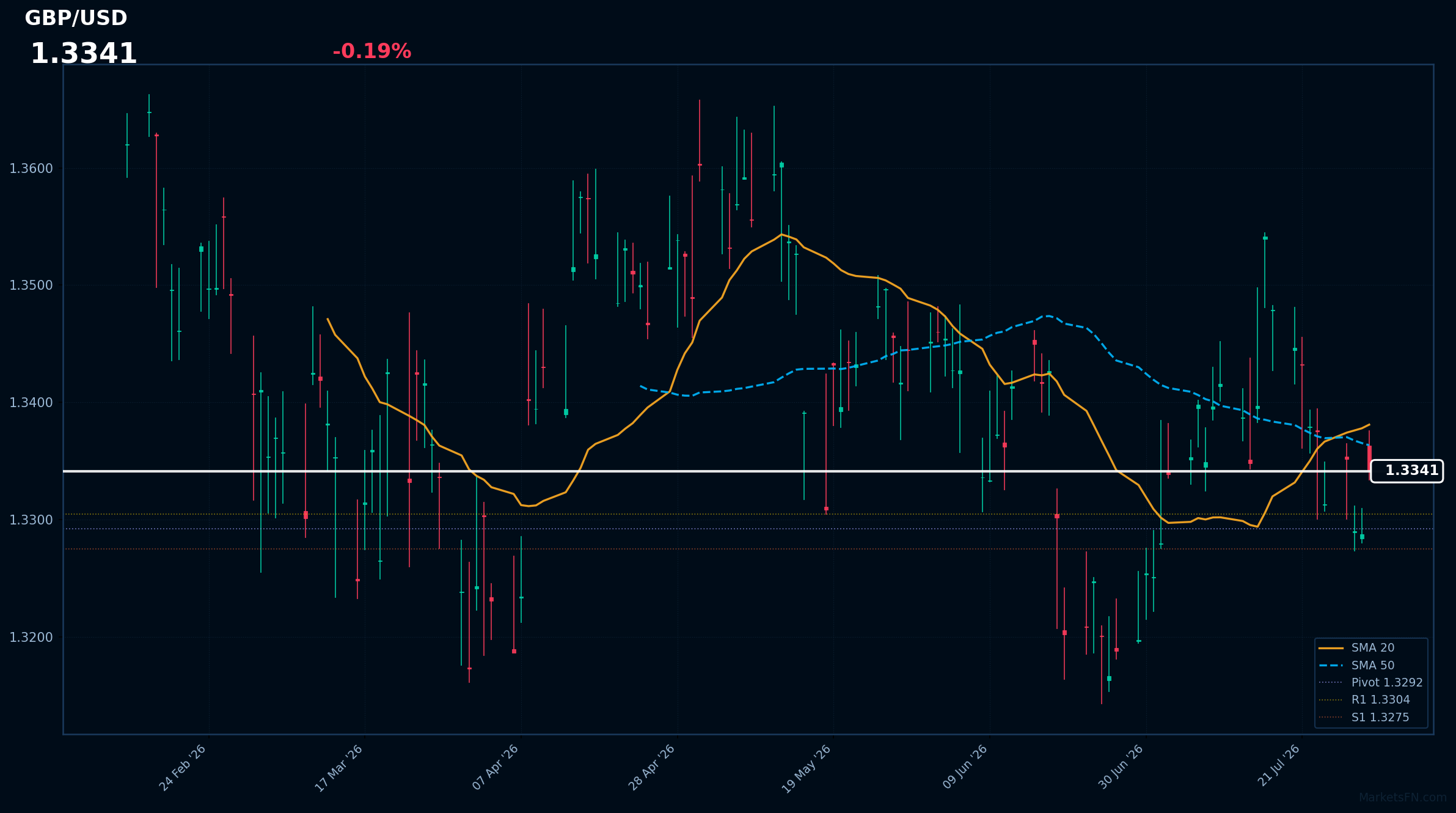Click the orange SMA 20 line swatch
This screenshot has height=813, width=1456.
pyautogui.click(x=1331, y=648)
